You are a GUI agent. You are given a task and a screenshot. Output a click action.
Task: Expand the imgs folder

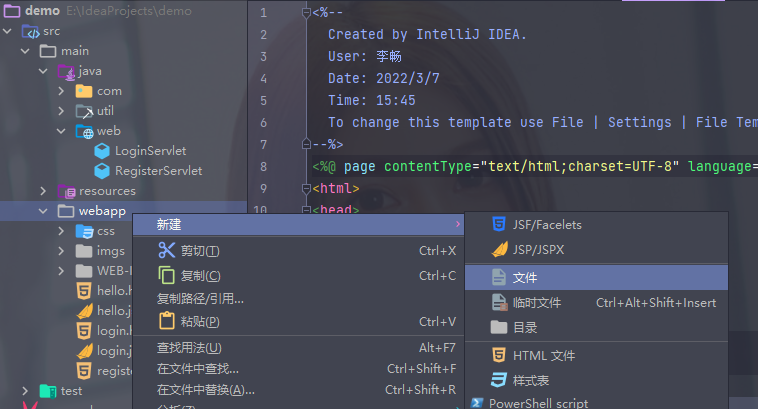pos(61,251)
